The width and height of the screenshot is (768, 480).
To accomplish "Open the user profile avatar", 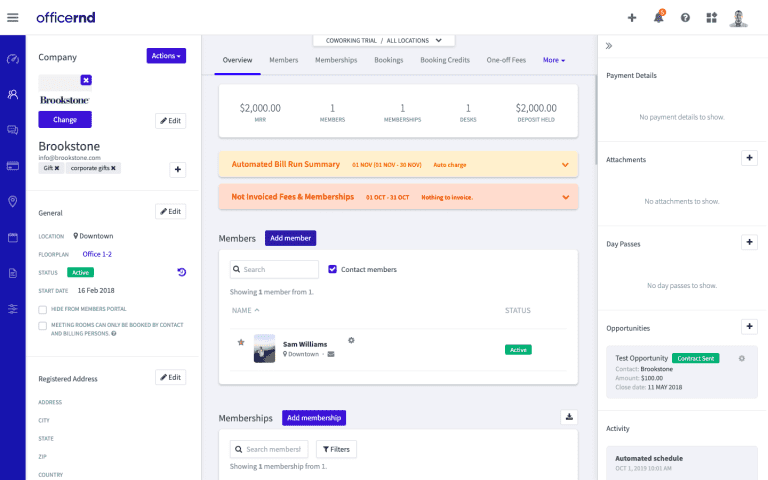I will coord(738,18).
